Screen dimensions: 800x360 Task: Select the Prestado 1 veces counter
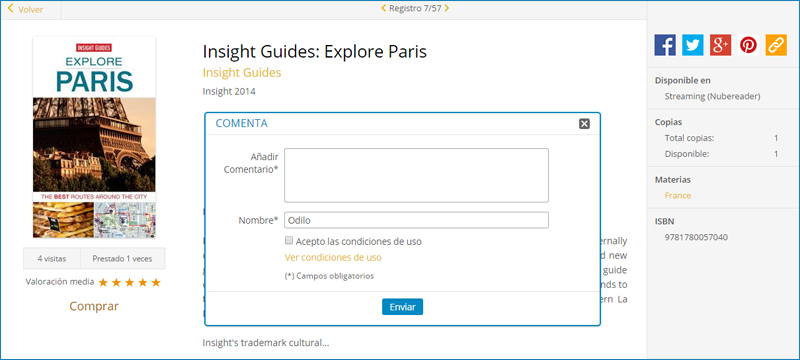click(x=122, y=259)
